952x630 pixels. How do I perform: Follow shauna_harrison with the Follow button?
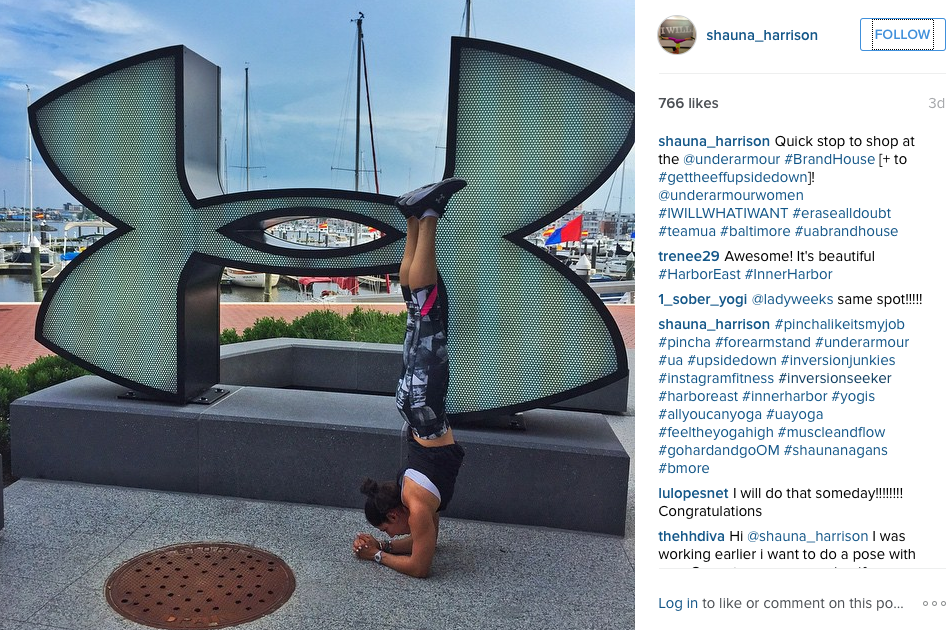pyautogui.click(x=902, y=35)
